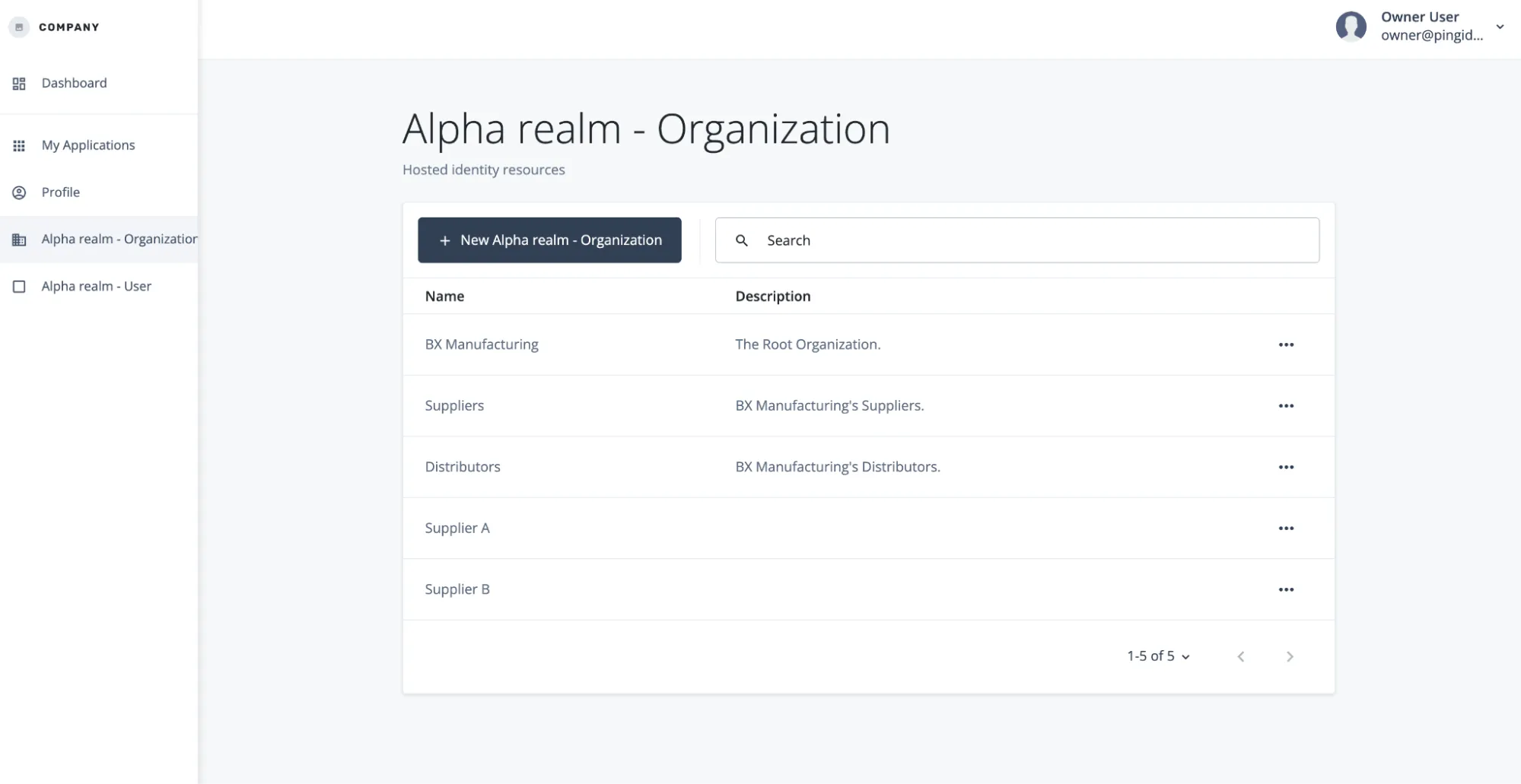This screenshot has width=1521, height=784.
Task: Open Alpha realm - User sidebar item
Action: [x=99, y=287]
